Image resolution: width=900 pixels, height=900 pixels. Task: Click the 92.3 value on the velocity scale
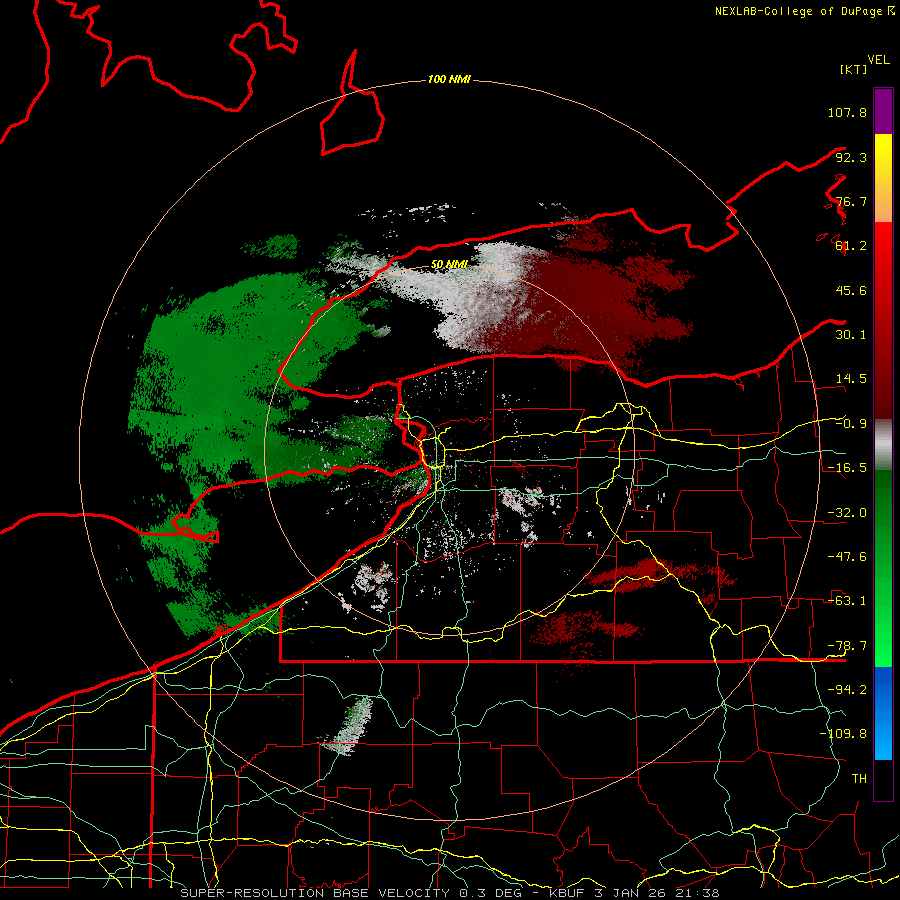point(851,157)
